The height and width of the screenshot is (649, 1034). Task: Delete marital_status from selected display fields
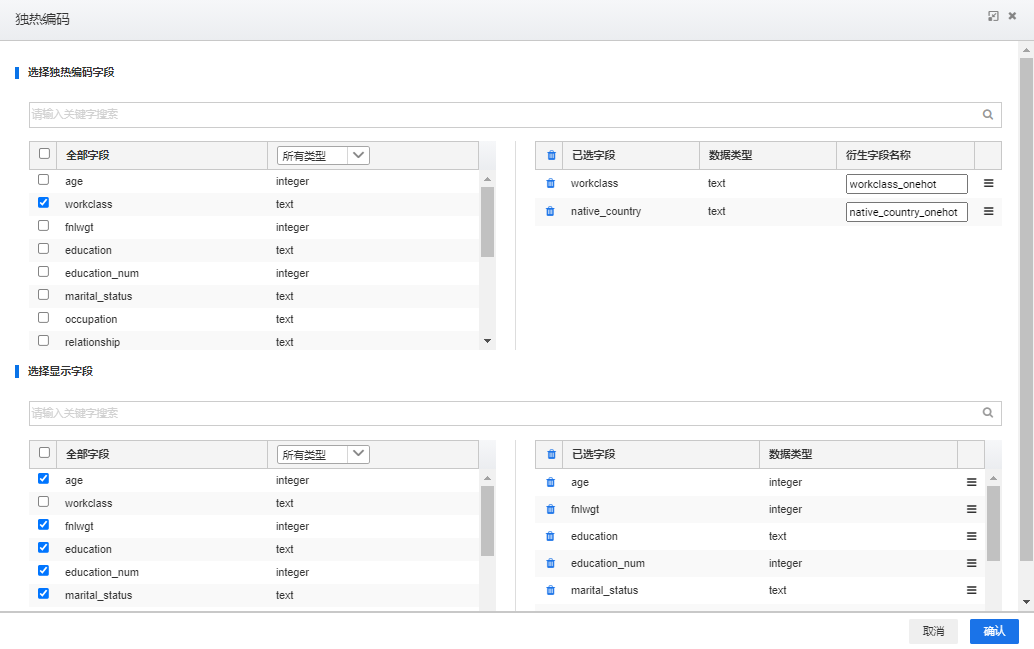551,590
